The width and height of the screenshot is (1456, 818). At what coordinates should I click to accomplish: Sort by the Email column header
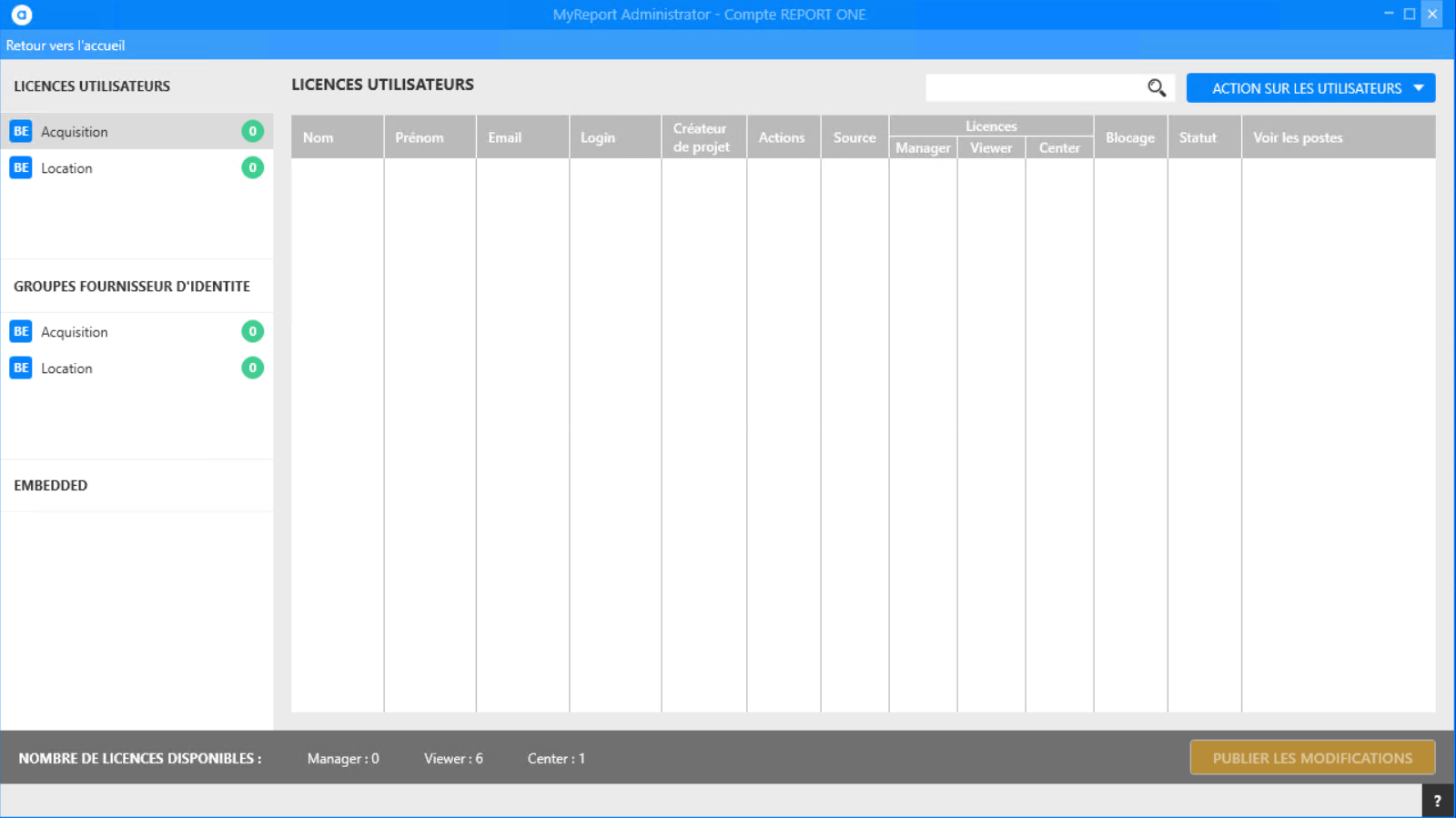click(505, 137)
